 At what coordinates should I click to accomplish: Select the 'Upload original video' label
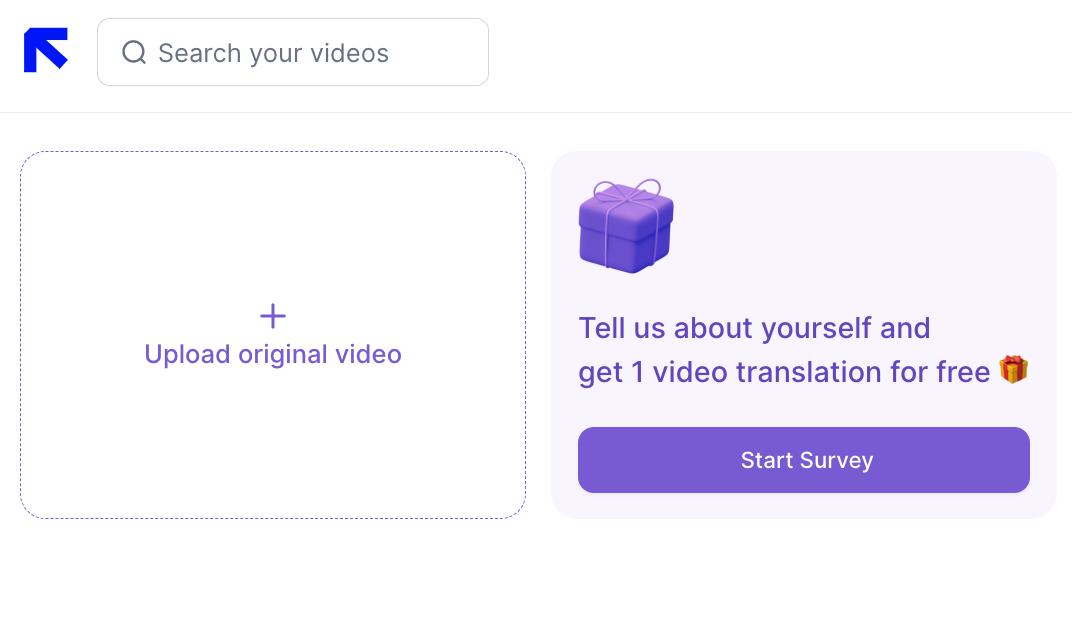pos(273,355)
